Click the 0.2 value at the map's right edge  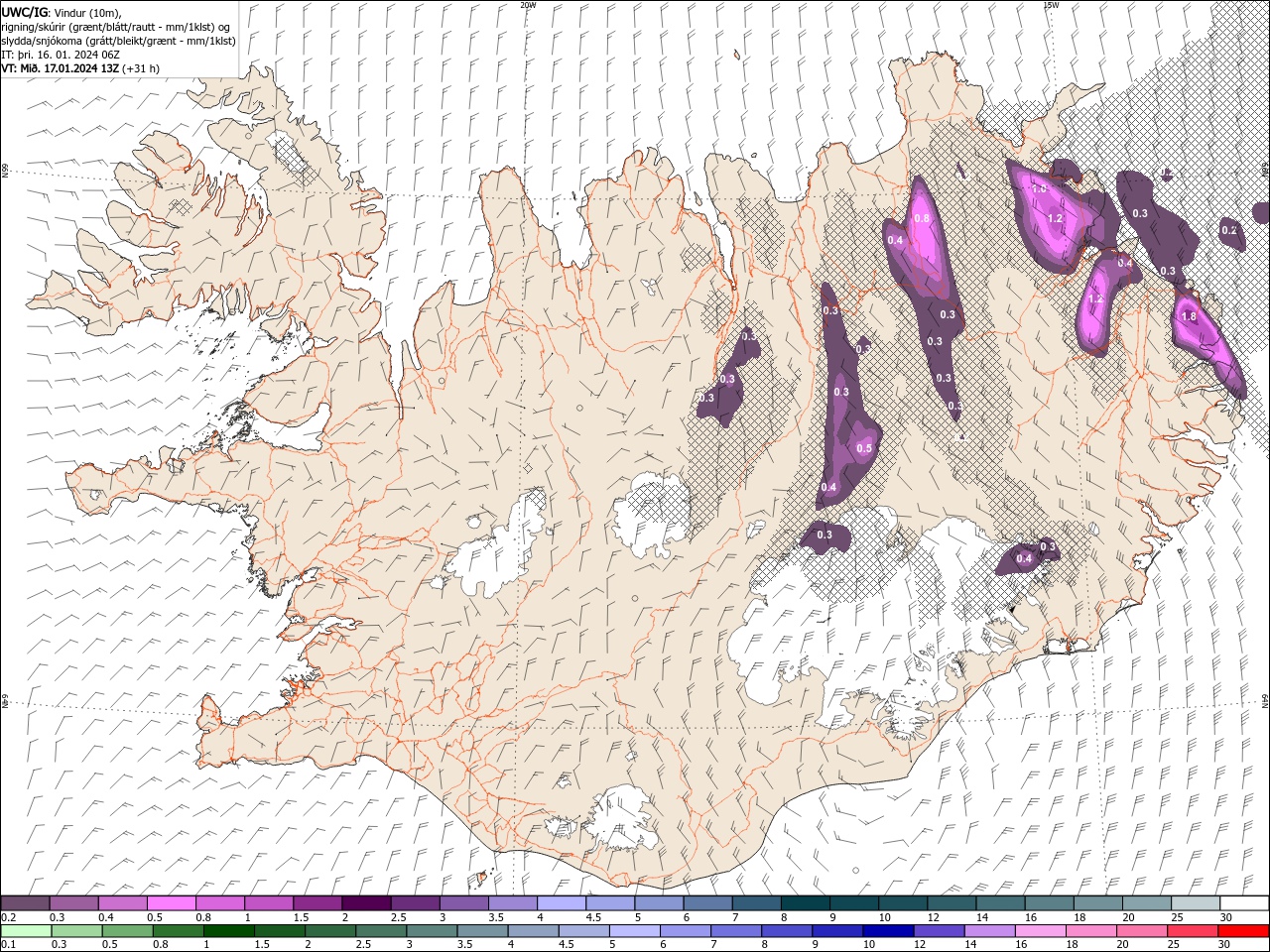[1229, 230]
